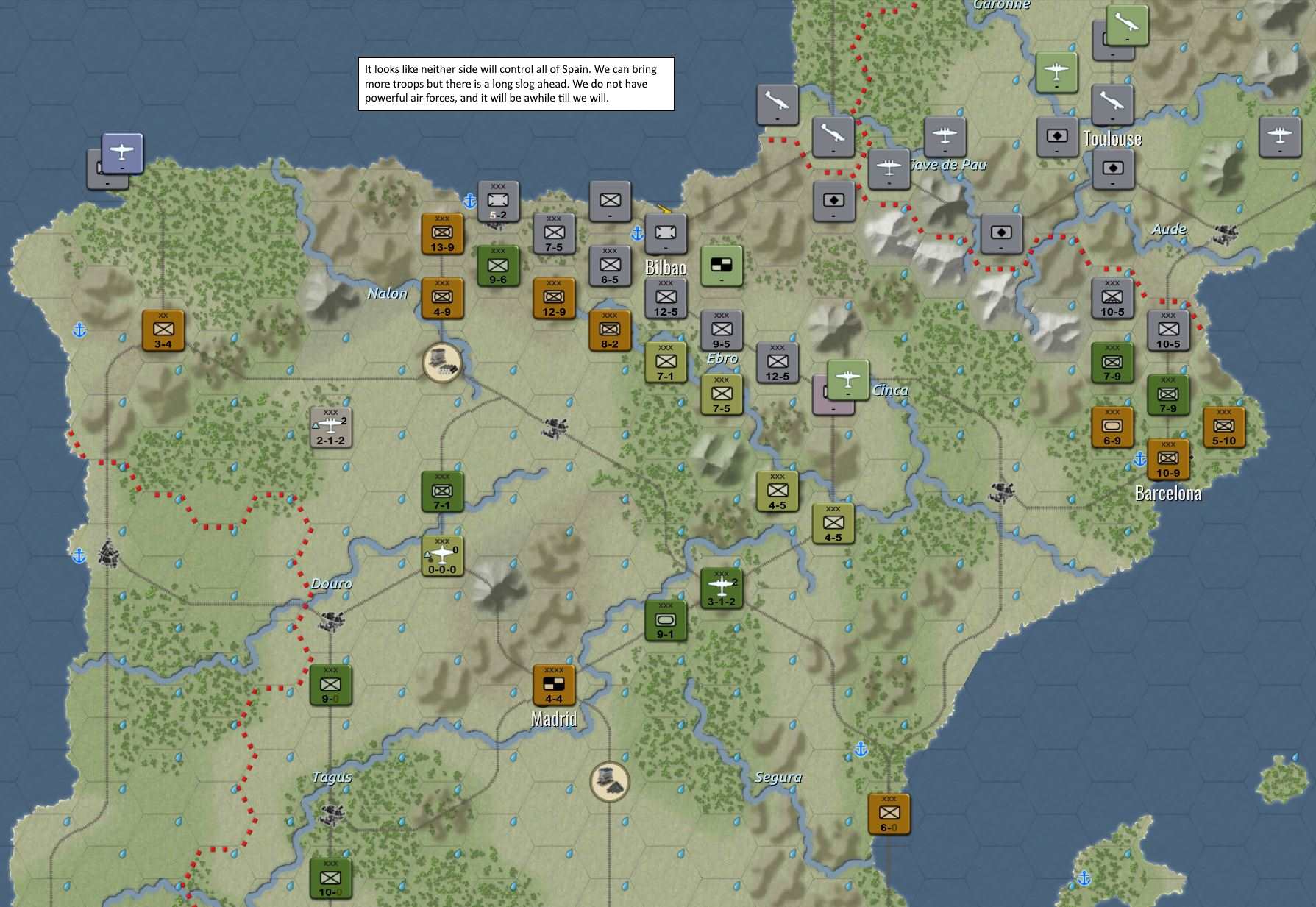Click the city icon near the Aude label

[x=1224, y=234]
